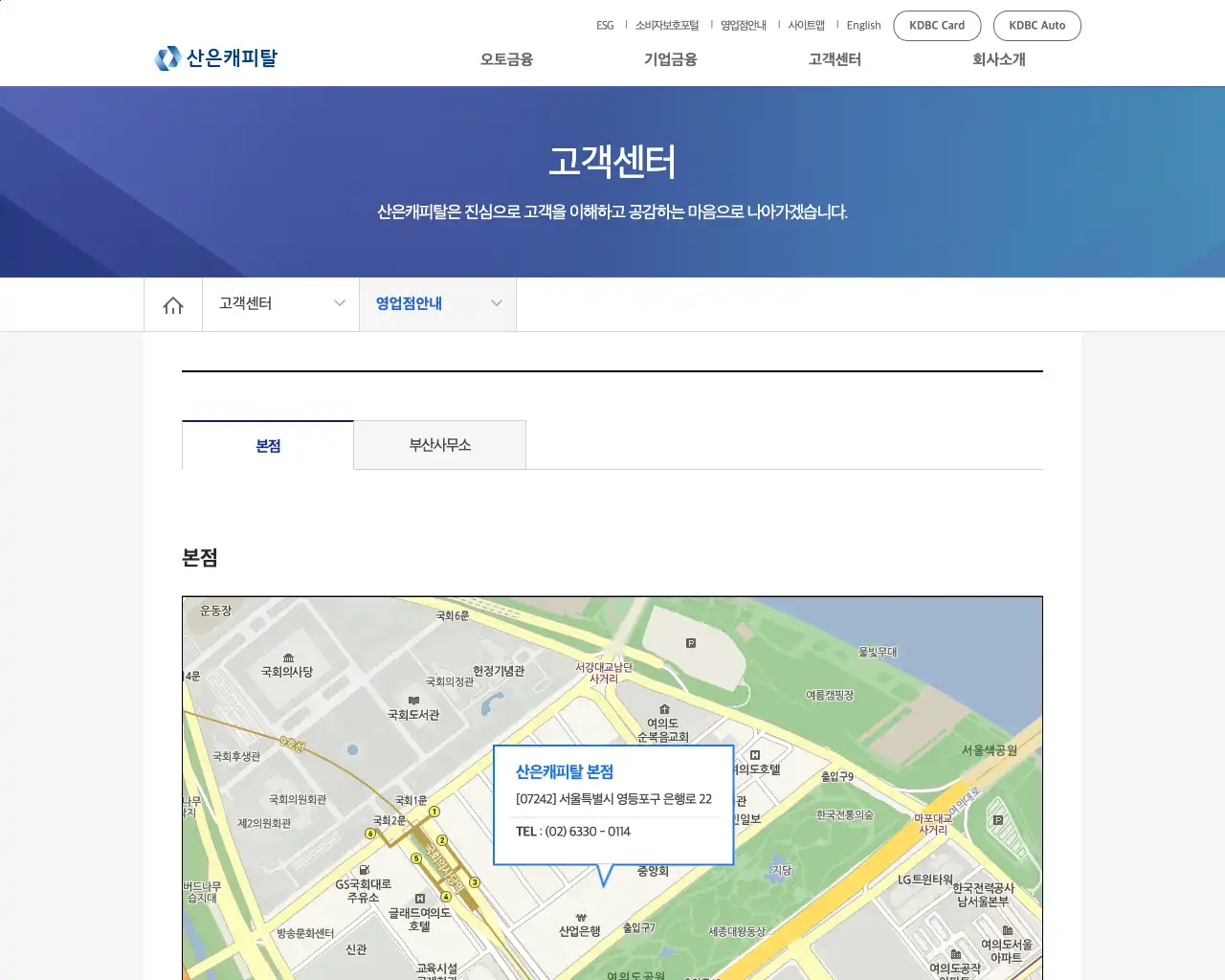
Task: Select the 본점 tab
Action: (x=267, y=445)
